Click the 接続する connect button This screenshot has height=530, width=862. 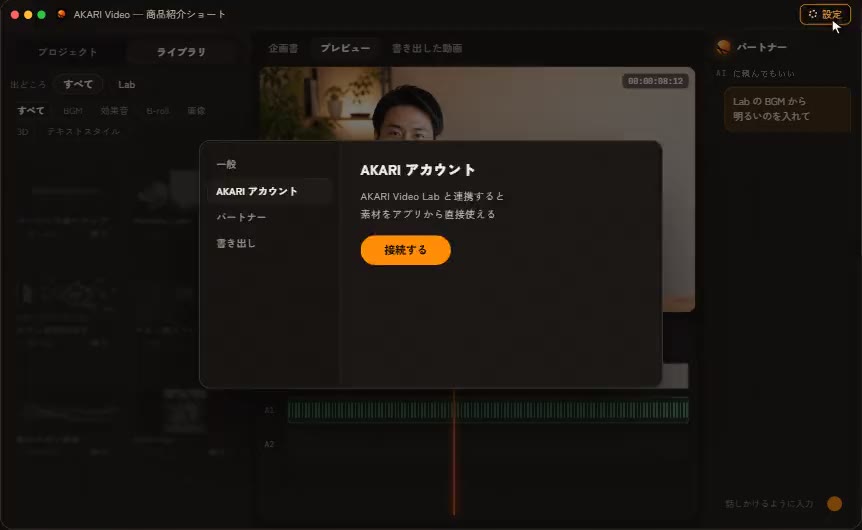tap(406, 250)
